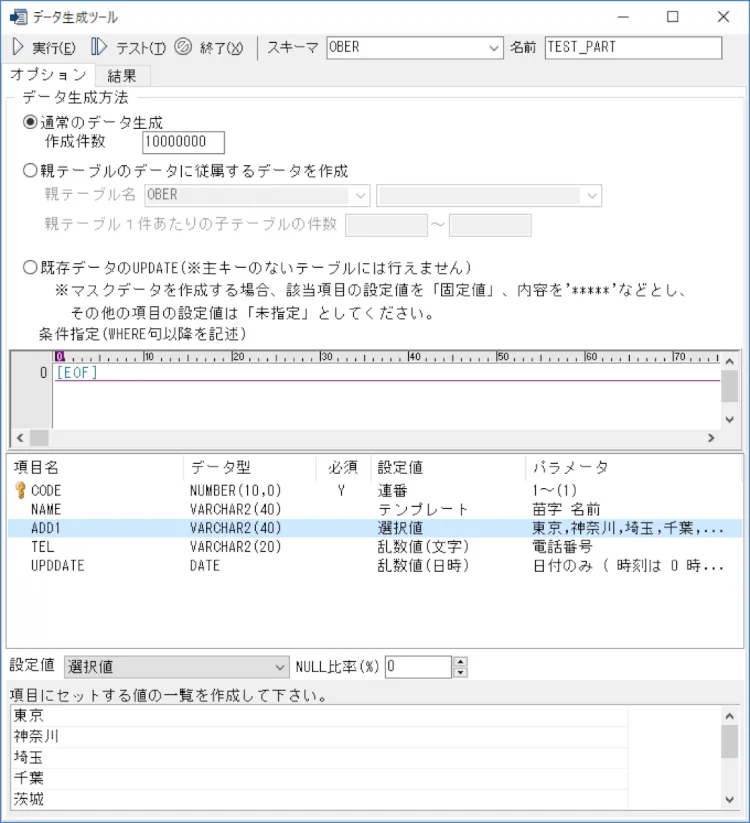Click the 項目名 column header
The image size is (750, 823).
coord(96,467)
